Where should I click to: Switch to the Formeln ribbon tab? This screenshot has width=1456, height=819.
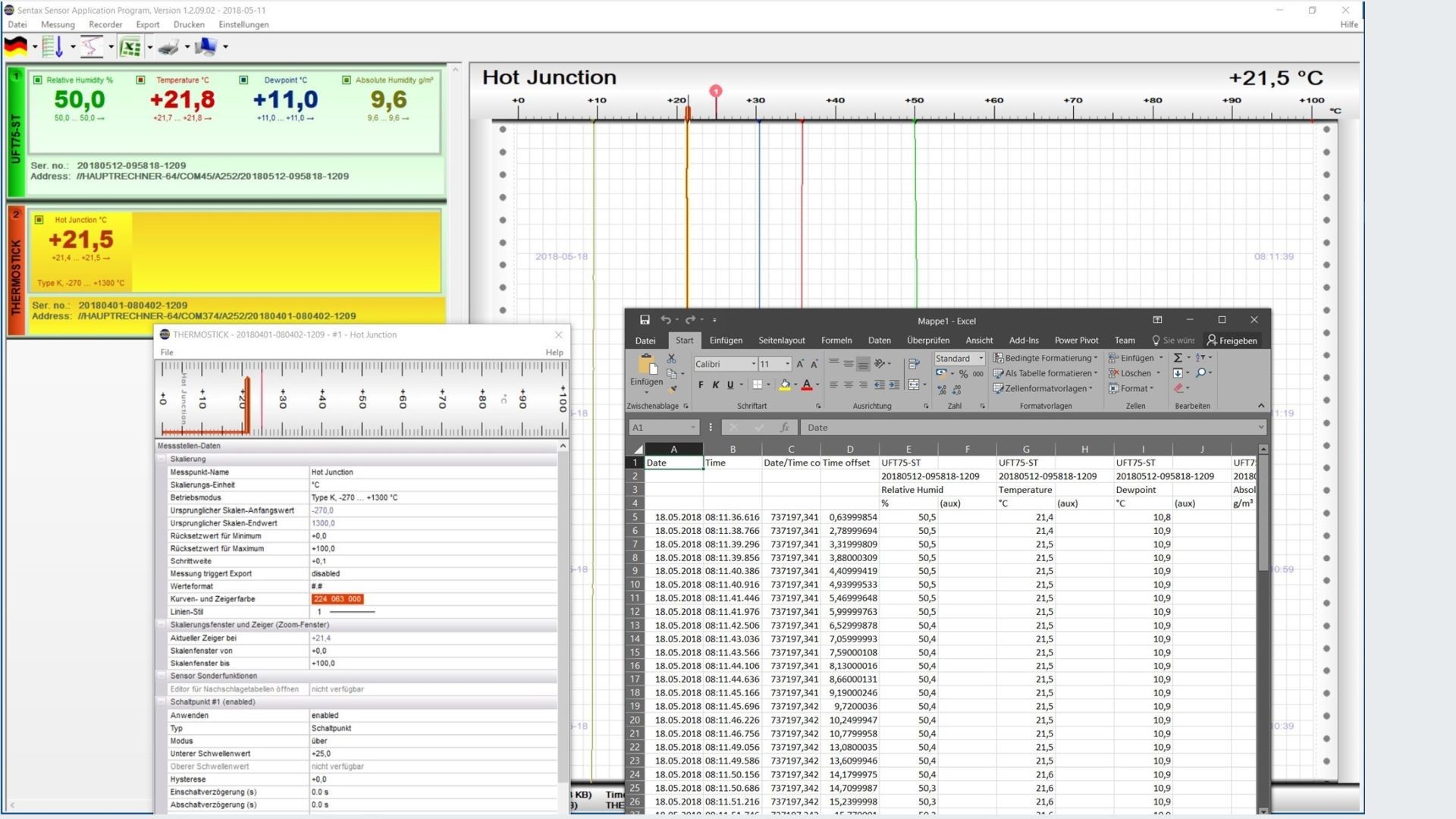(x=836, y=340)
